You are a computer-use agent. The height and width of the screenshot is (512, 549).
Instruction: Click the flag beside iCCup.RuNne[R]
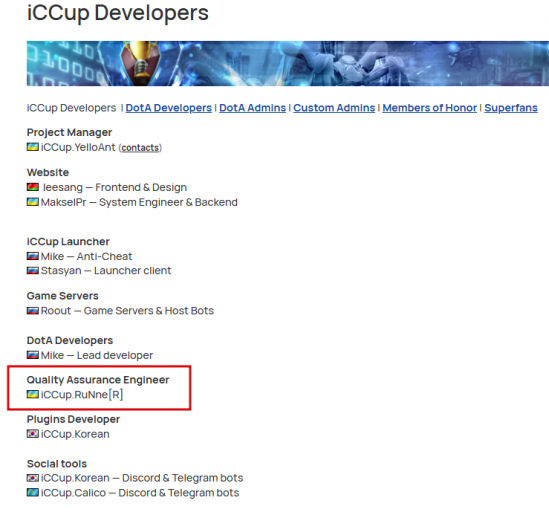(x=33, y=394)
